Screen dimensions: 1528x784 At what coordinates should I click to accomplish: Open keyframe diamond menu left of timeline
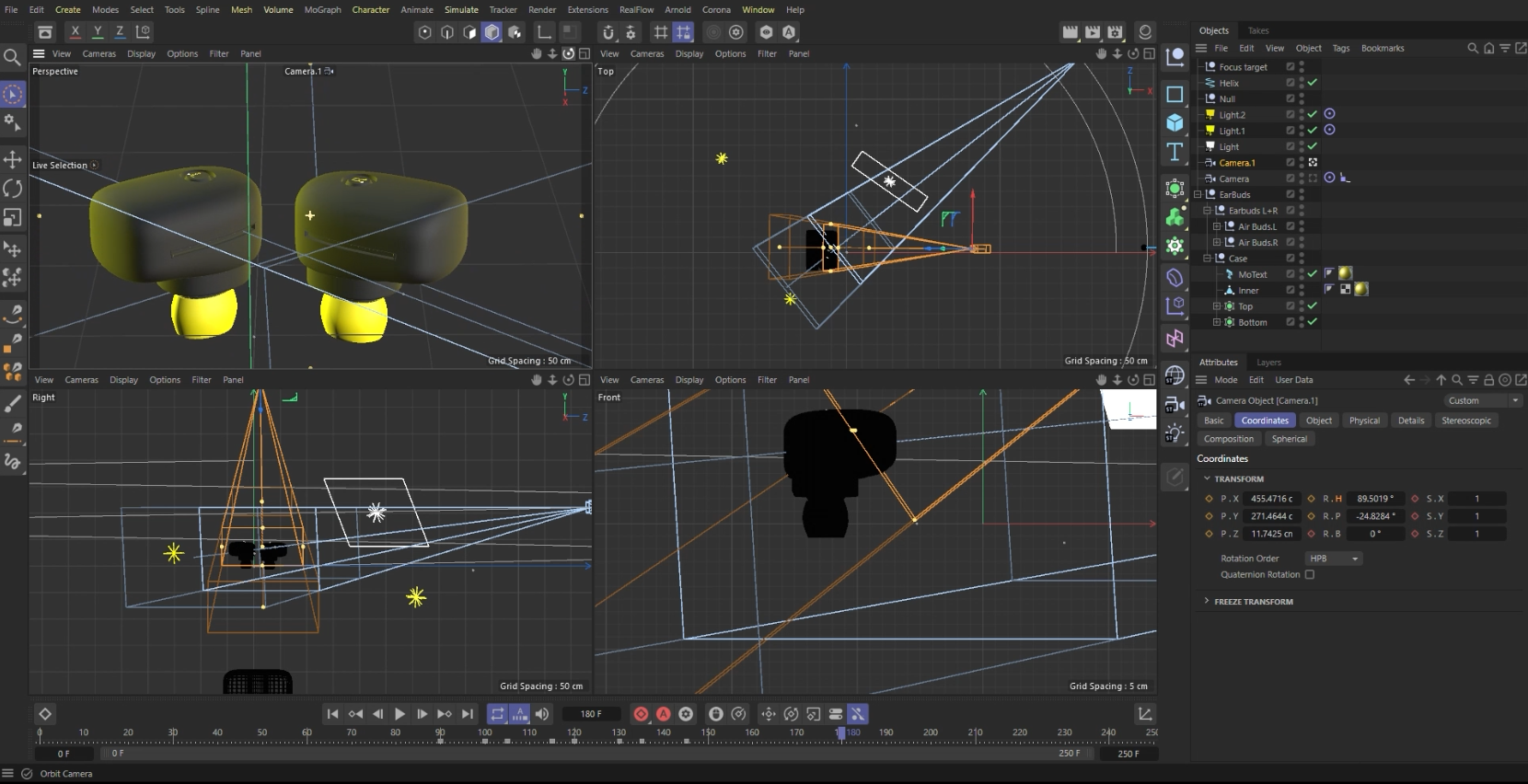[x=45, y=714]
